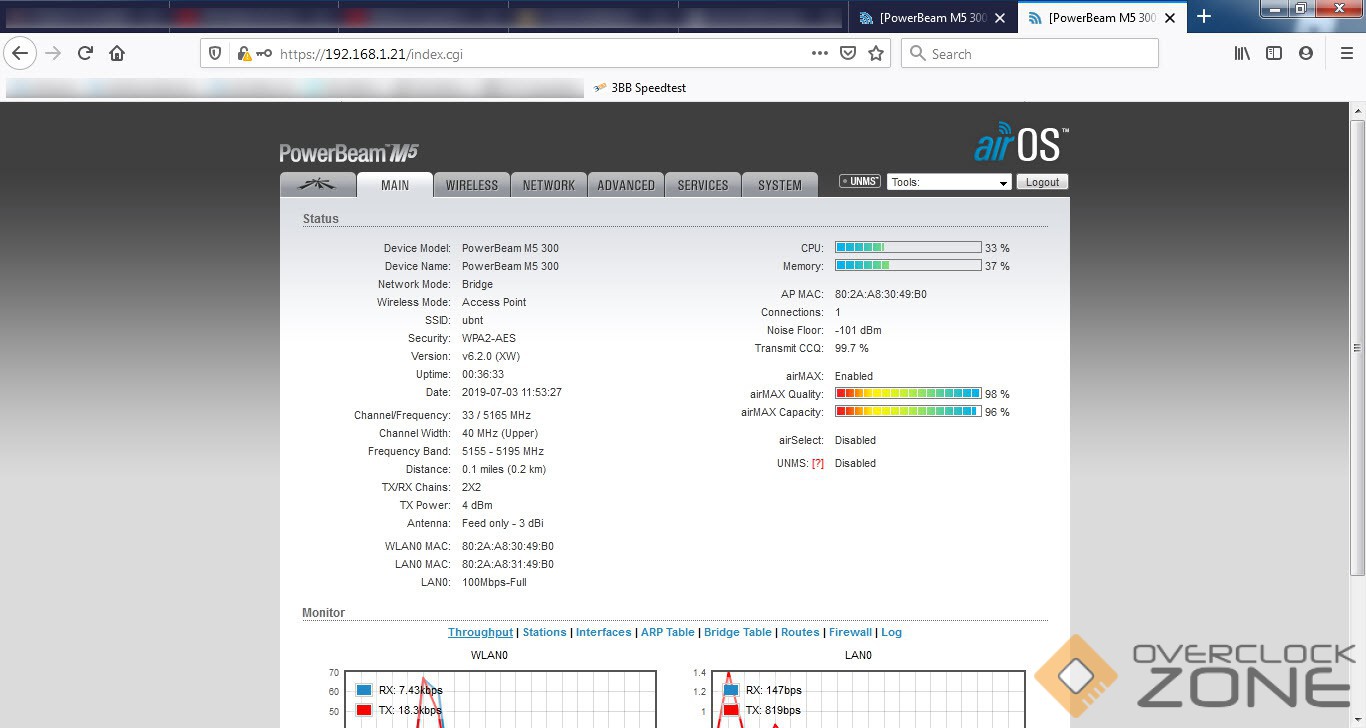Click the UNMS button beside Tools

click(x=860, y=182)
